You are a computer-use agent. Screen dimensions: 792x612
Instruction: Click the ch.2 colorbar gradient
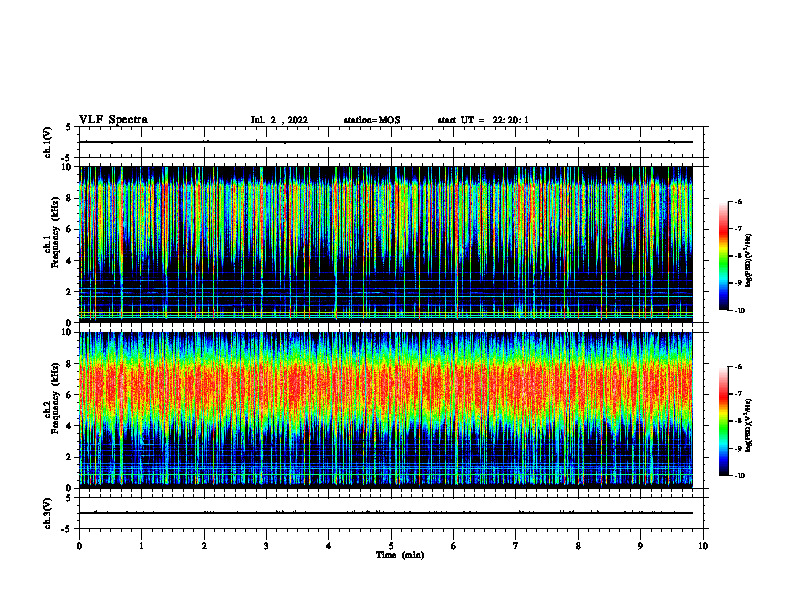(723, 421)
